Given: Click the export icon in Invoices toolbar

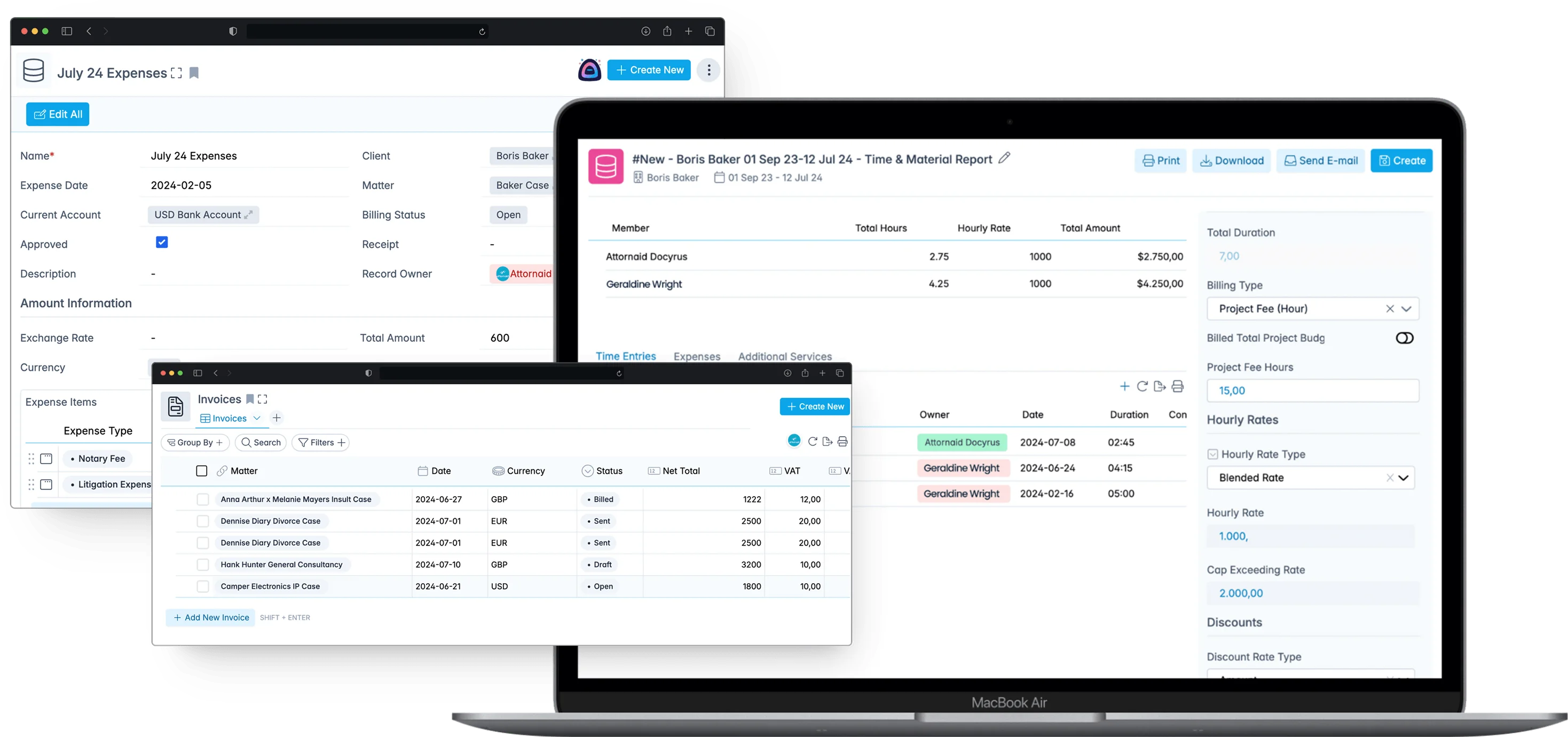Looking at the screenshot, I should 827,441.
